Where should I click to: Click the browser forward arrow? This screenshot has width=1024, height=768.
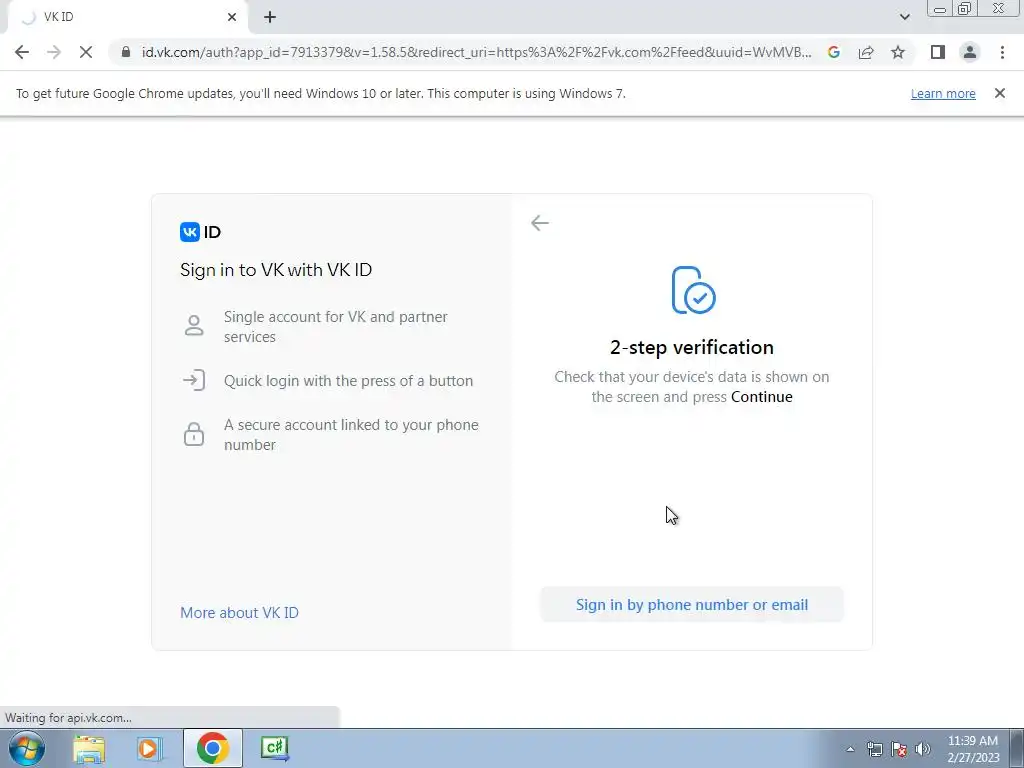point(54,52)
